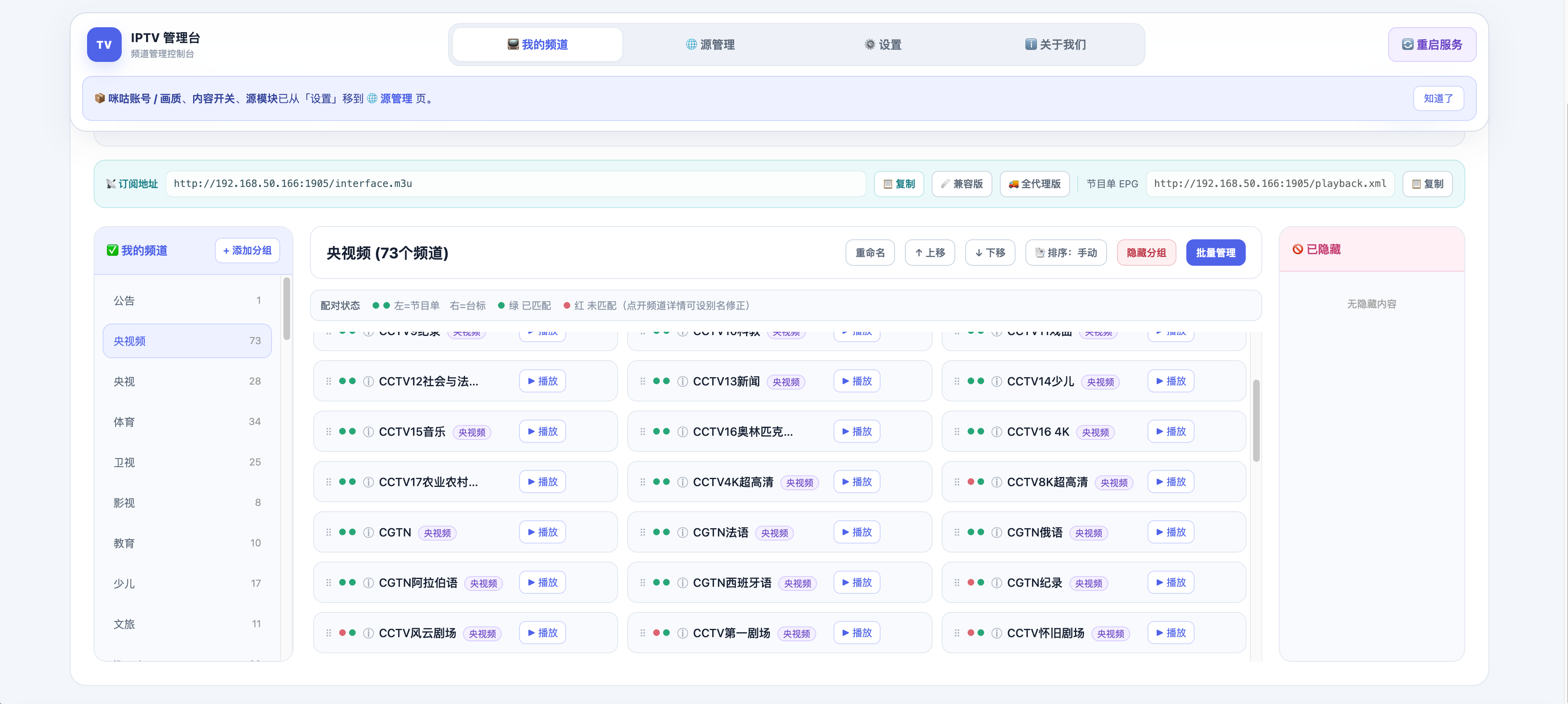Click the group list scrollbar
Screen dimensions: 1568x704
coord(286,309)
